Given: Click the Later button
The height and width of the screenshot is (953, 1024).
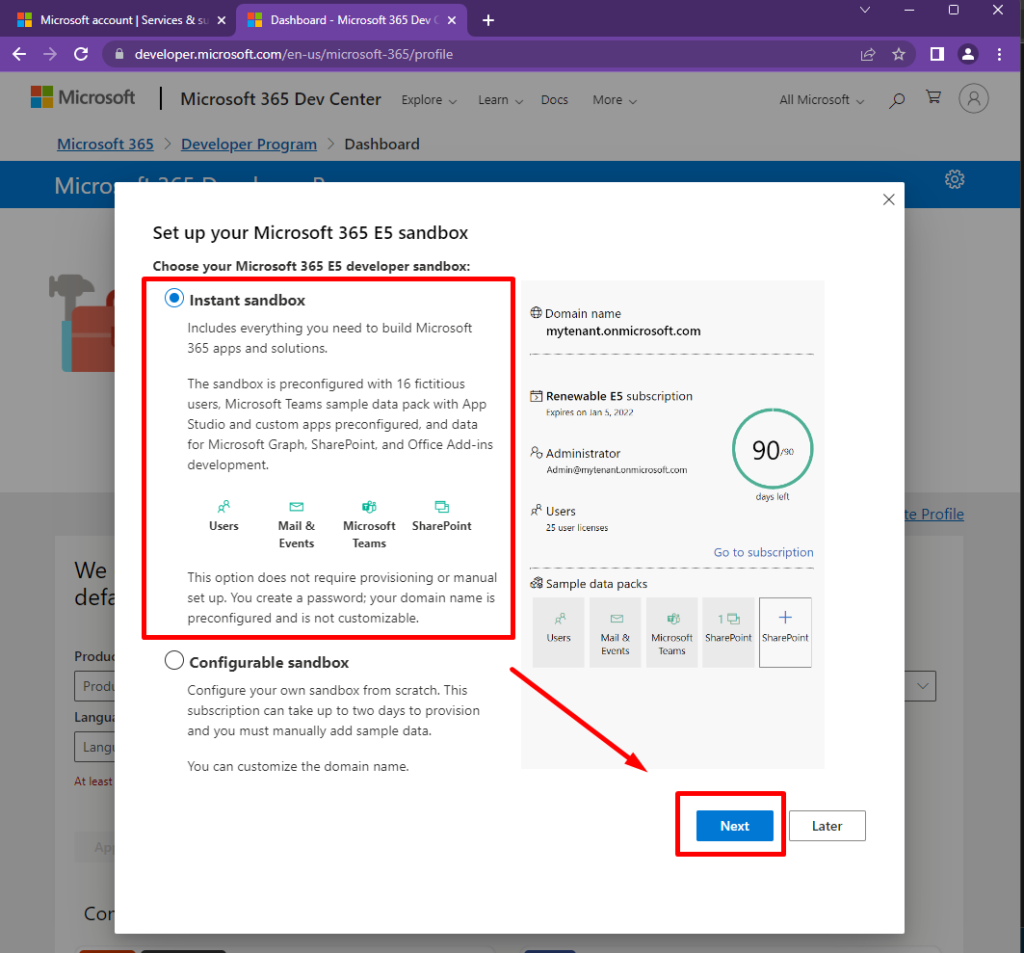Looking at the screenshot, I should tap(827, 826).
